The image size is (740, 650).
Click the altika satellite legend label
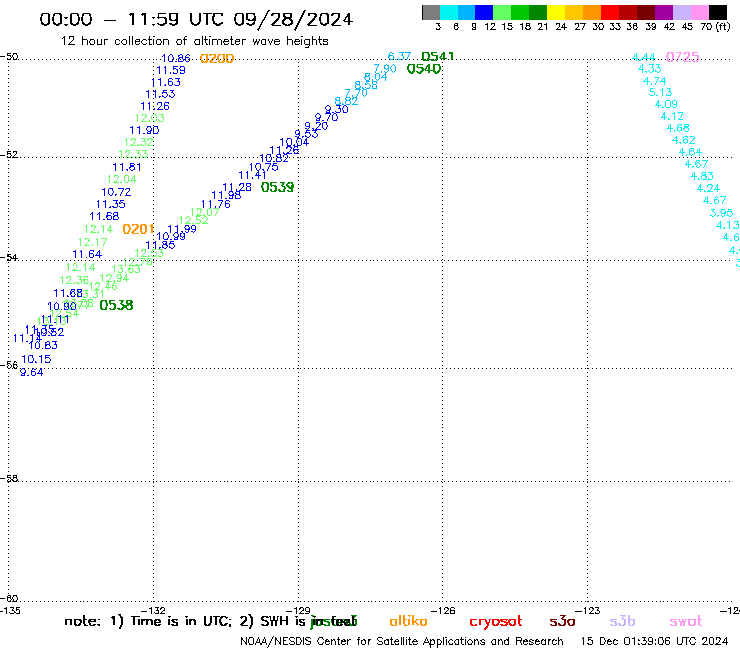(x=408, y=621)
